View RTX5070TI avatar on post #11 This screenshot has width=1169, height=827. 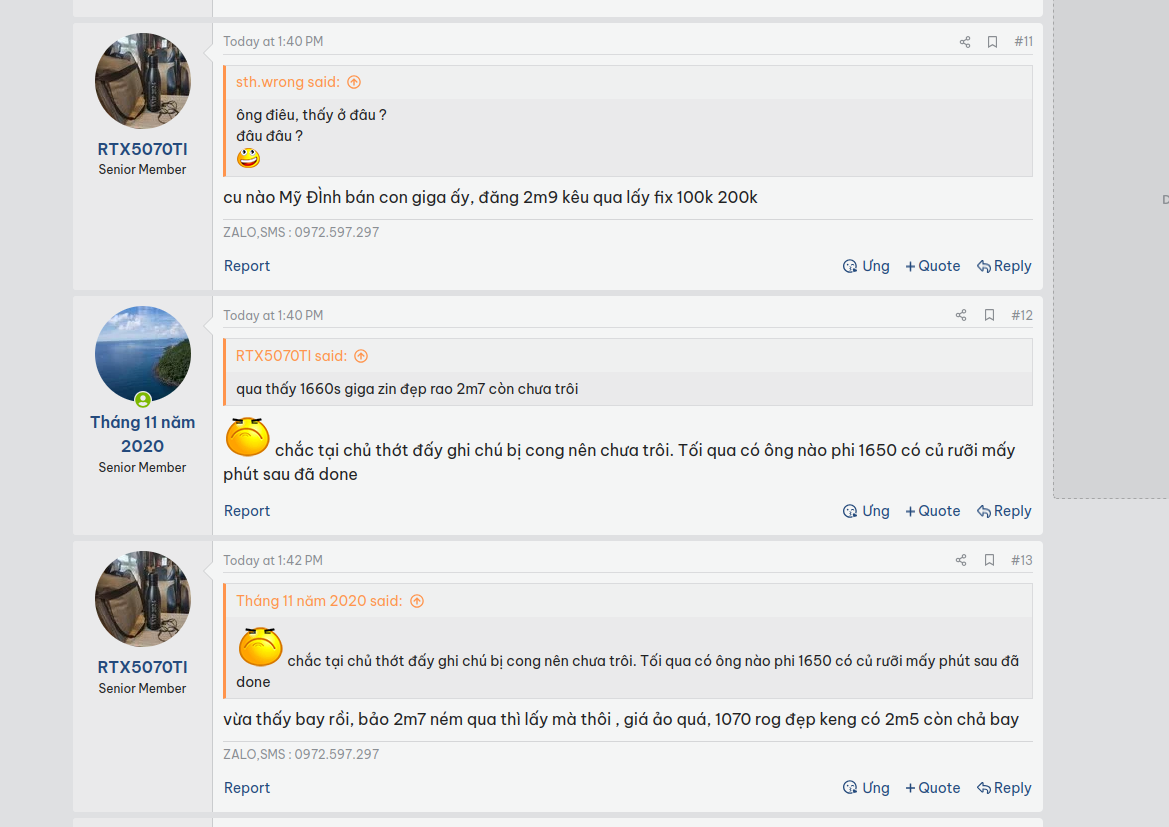pyautogui.click(x=142, y=81)
